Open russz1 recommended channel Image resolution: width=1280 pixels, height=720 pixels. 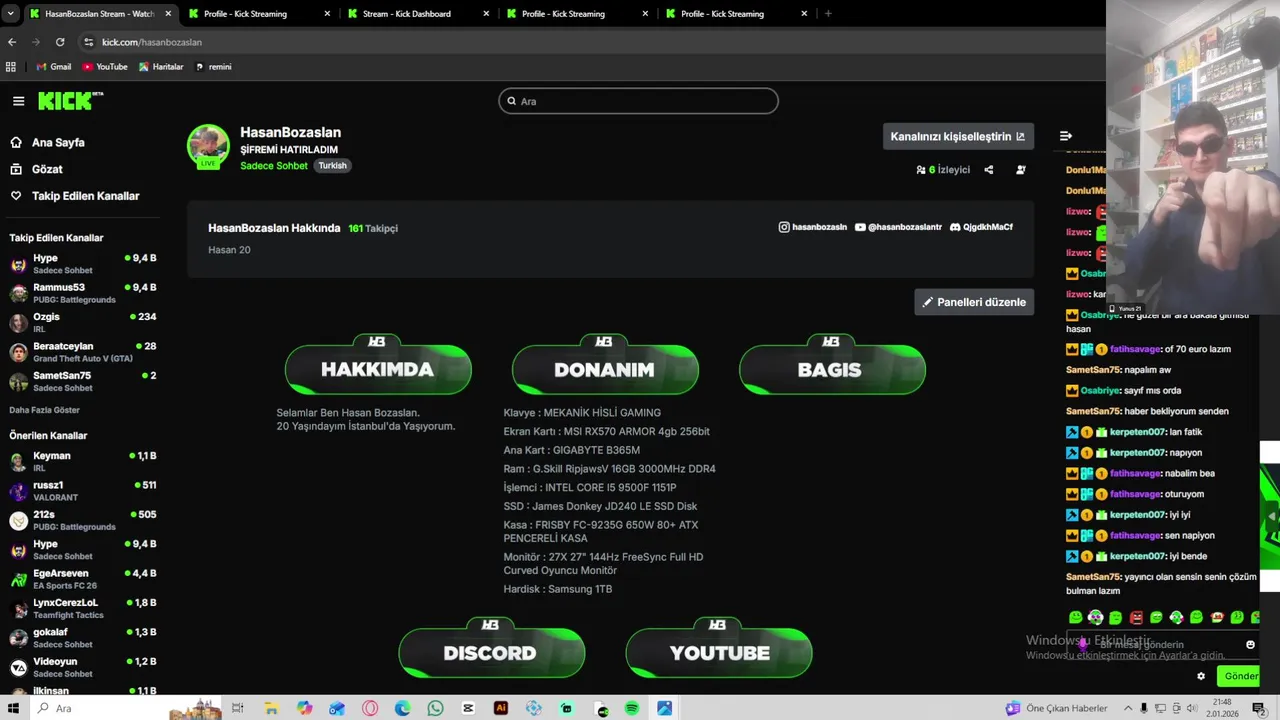pyautogui.click(x=82, y=491)
